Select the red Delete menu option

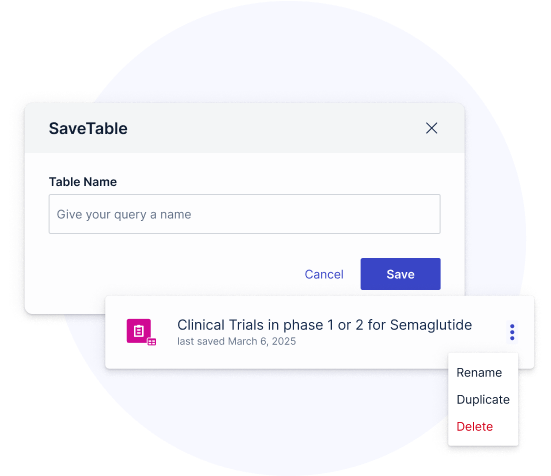pyautogui.click(x=474, y=426)
